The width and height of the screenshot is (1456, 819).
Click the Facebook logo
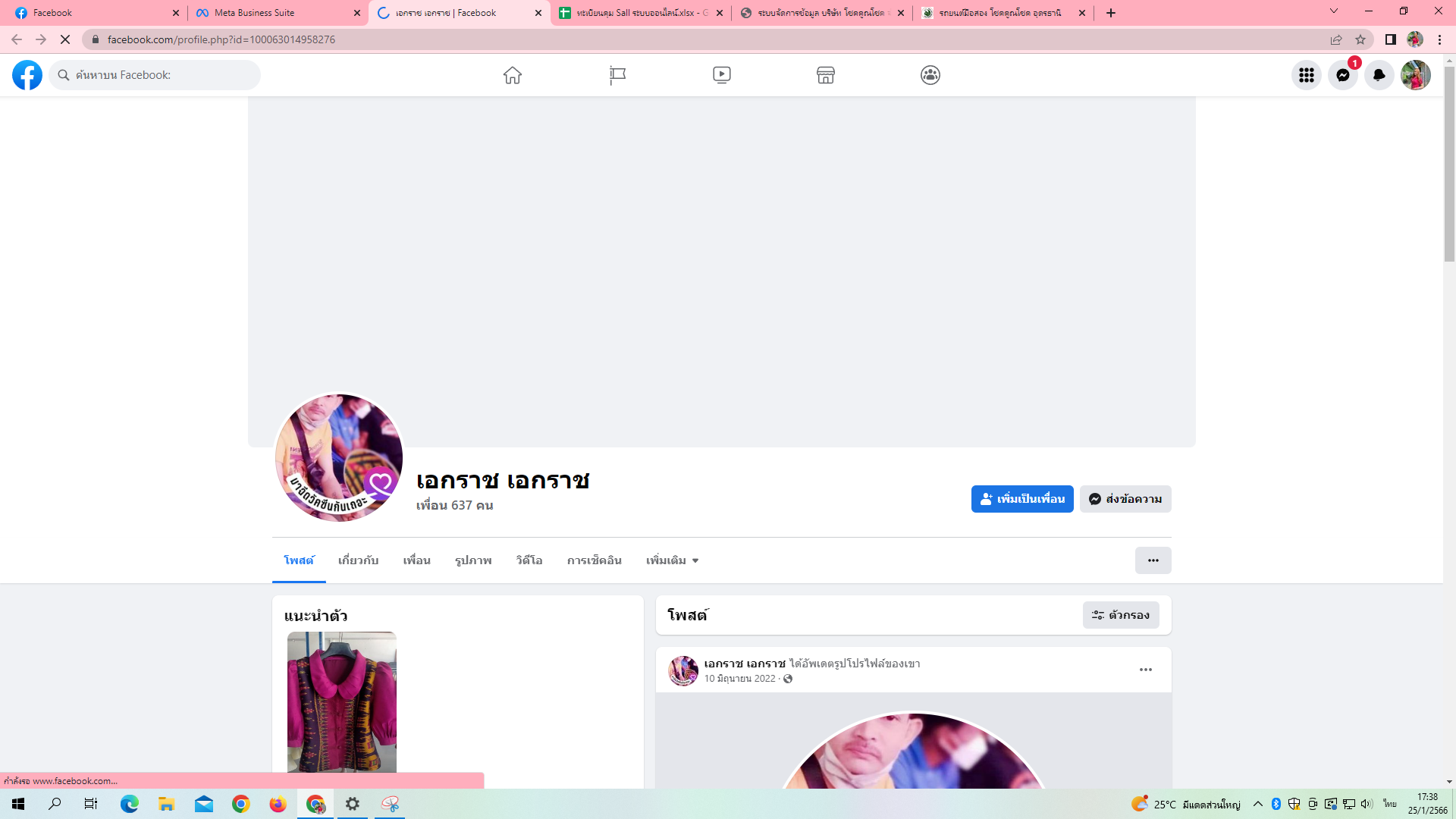[x=27, y=75]
